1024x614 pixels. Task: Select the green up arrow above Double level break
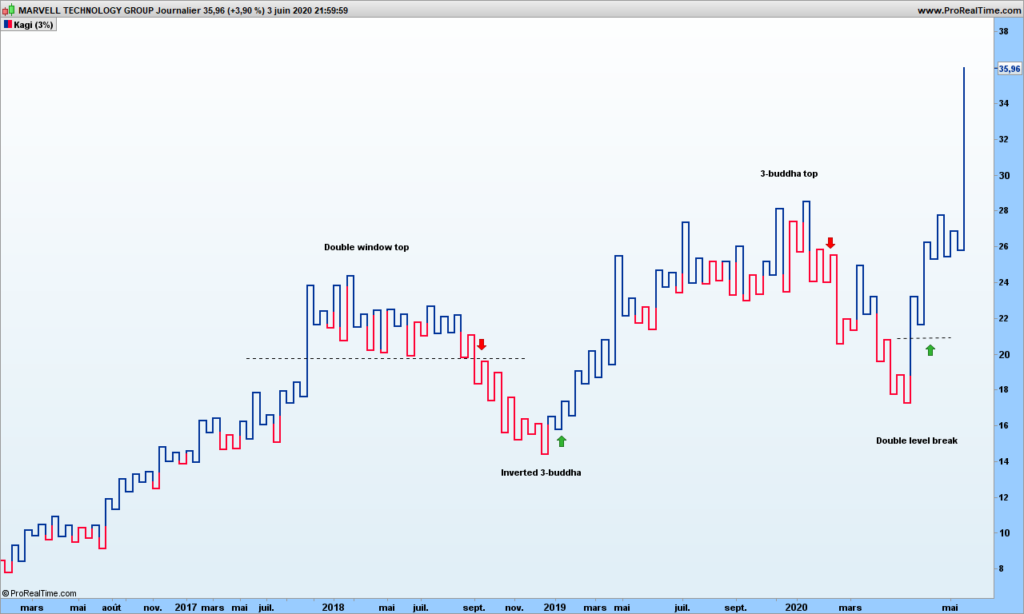(x=930, y=350)
